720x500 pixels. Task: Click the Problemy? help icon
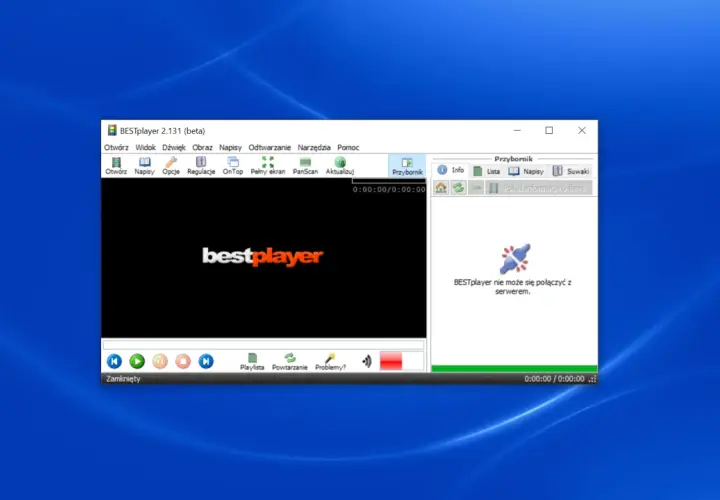[330, 362]
